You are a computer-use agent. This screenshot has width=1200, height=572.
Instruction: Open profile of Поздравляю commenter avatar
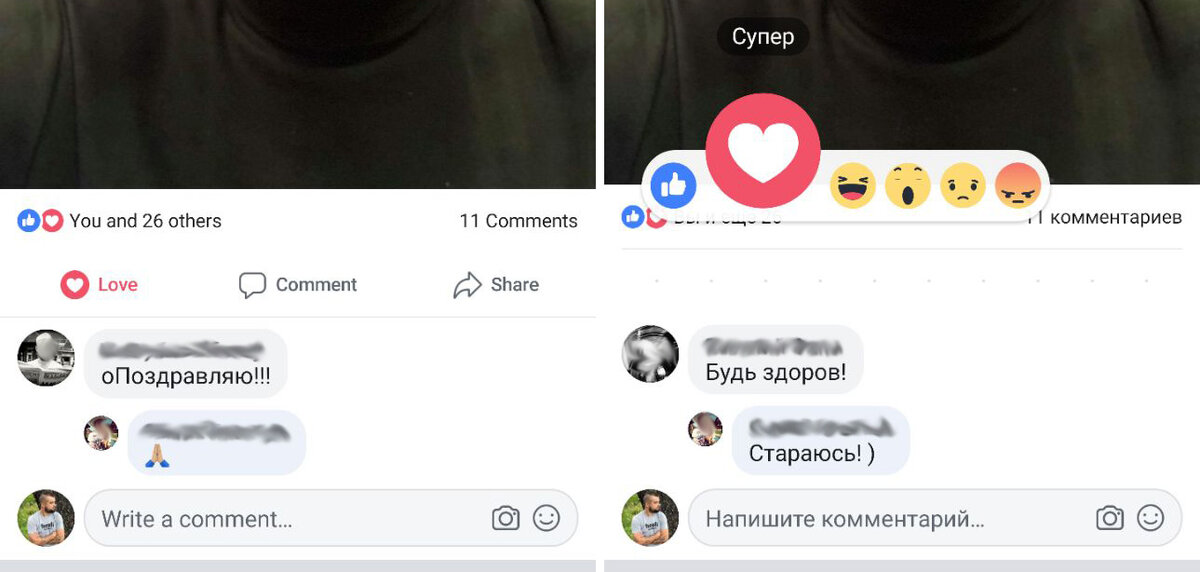(x=46, y=358)
